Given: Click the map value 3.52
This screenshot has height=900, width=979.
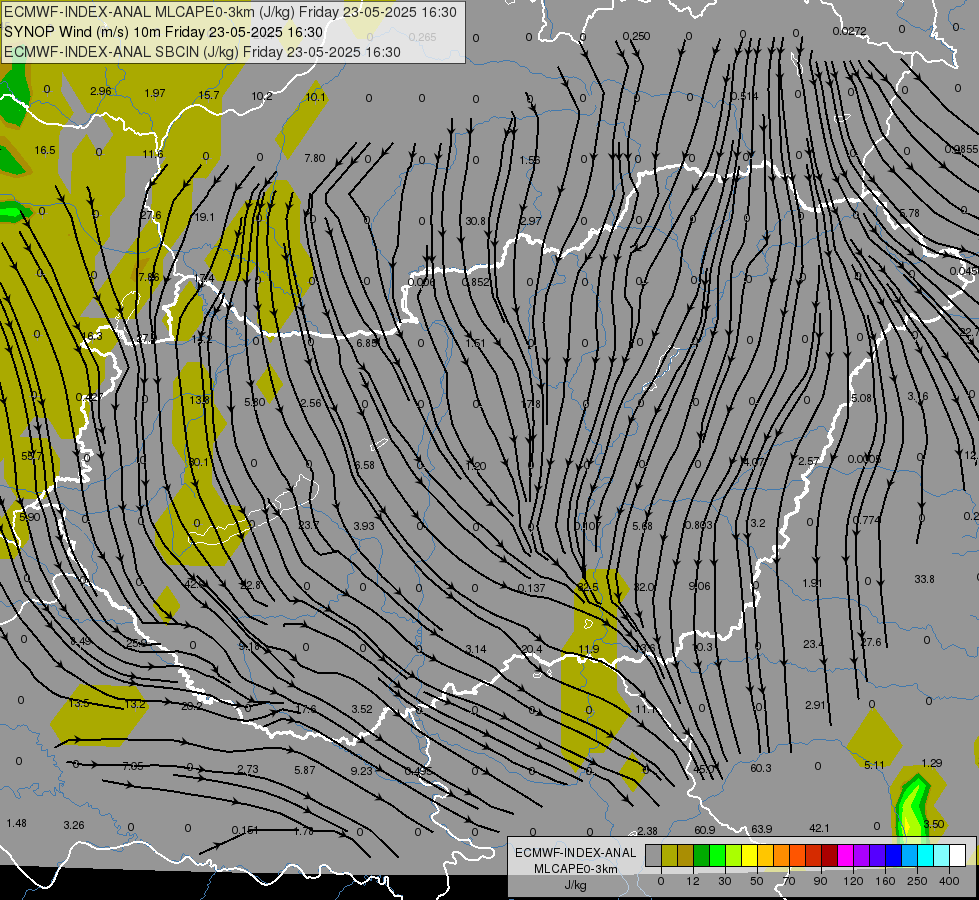Looking at the screenshot, I should 362,710.
